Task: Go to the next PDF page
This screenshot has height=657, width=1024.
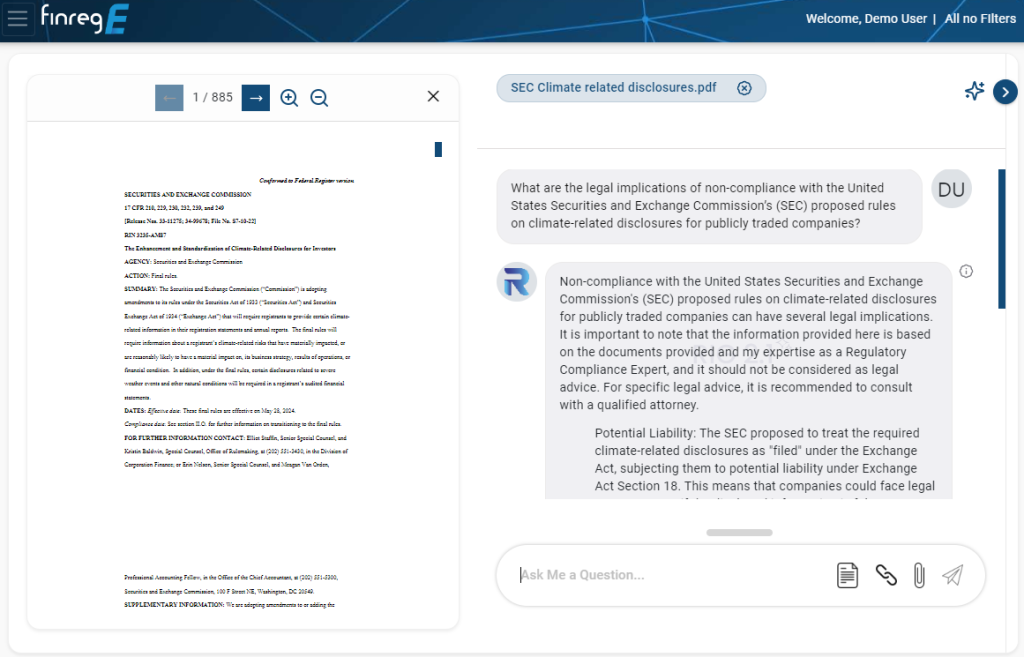Action: point(256,97)
